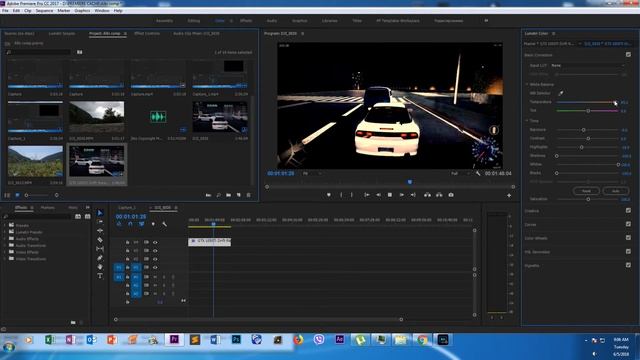Step forward one frame in the Program Monitor
640x360 pixels.
click(x=402, y=195)
